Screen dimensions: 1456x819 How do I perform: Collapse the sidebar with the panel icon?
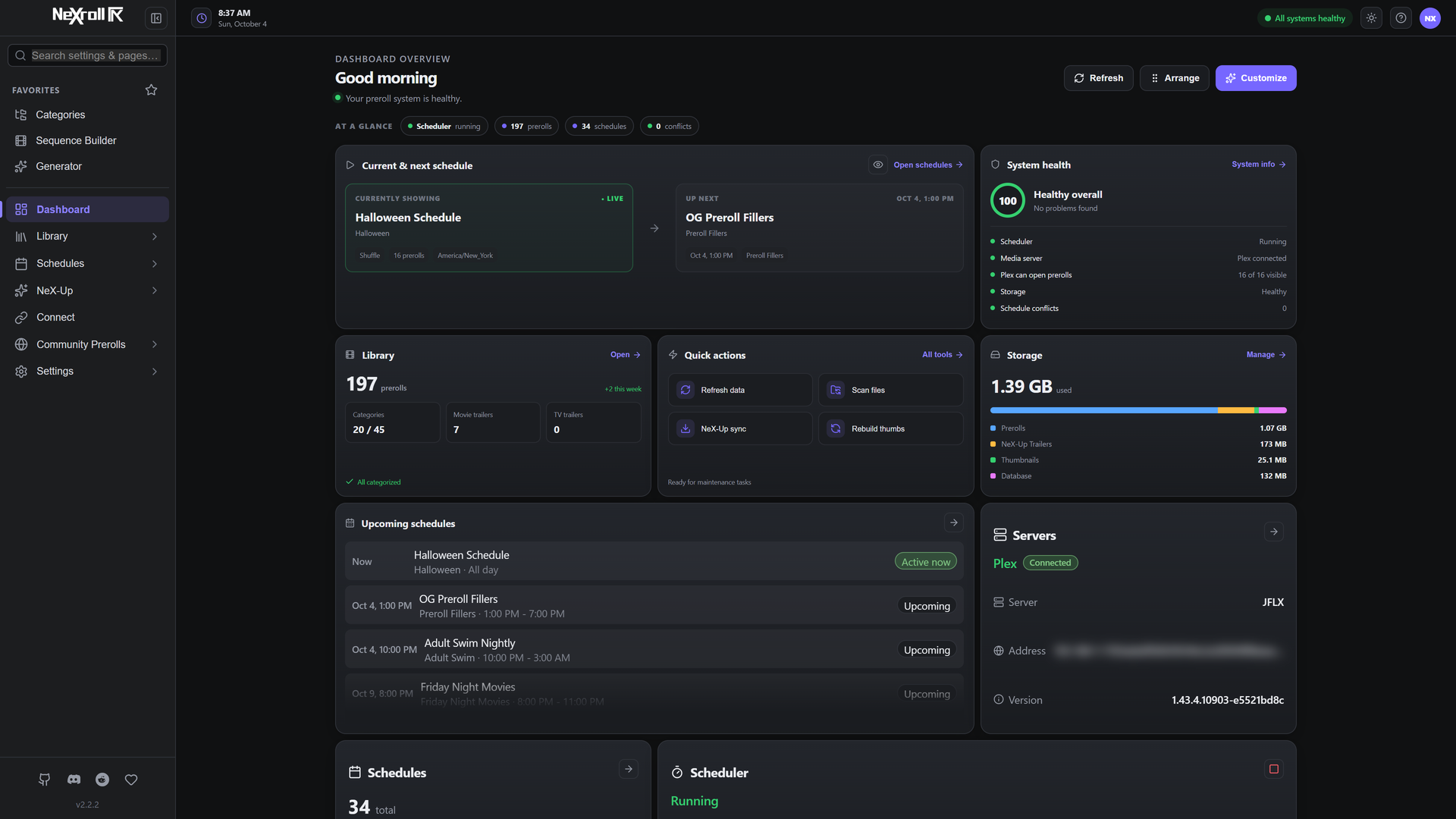coord(156,18)
